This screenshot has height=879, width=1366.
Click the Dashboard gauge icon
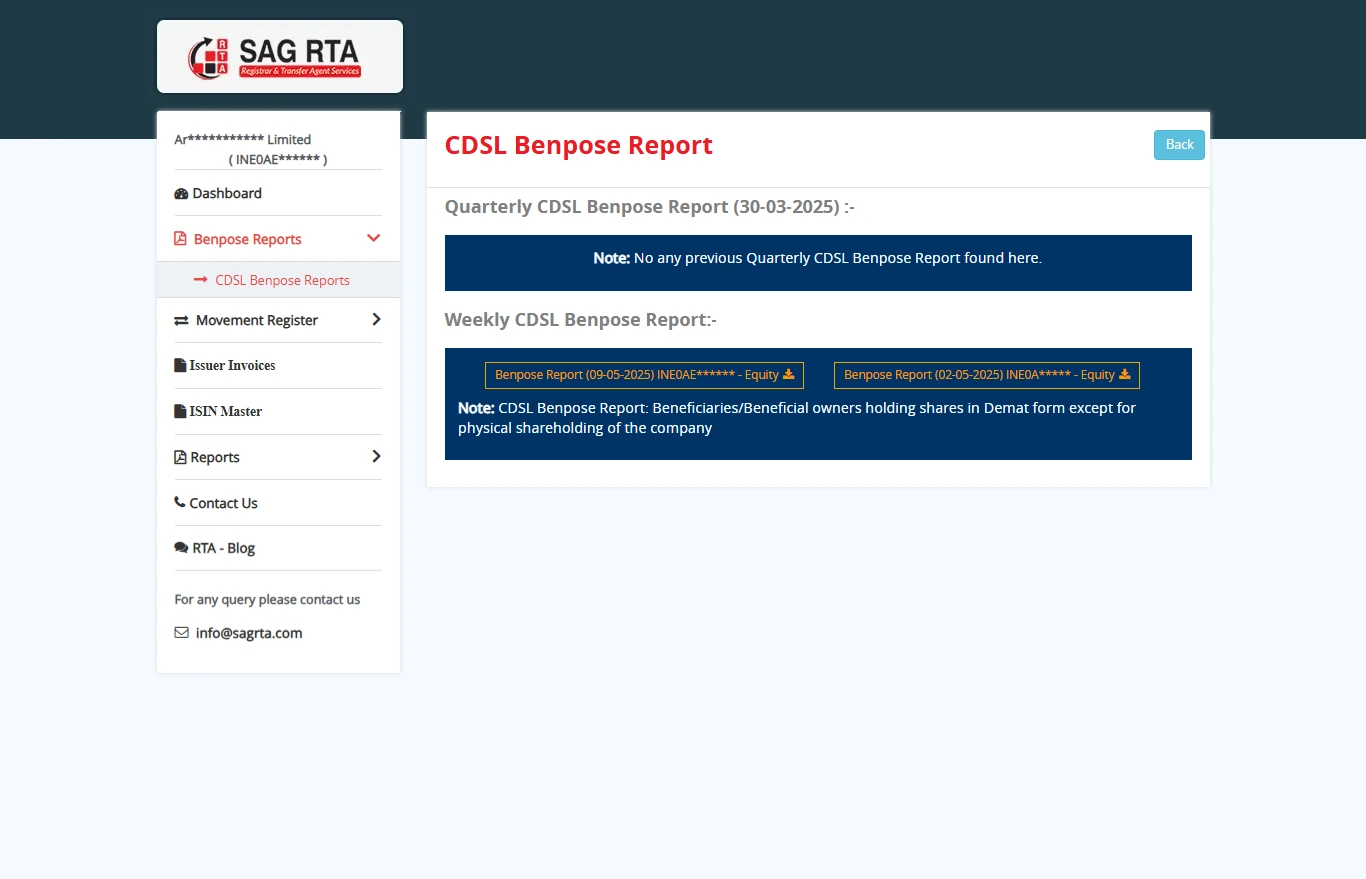click(x=181, y=194)
